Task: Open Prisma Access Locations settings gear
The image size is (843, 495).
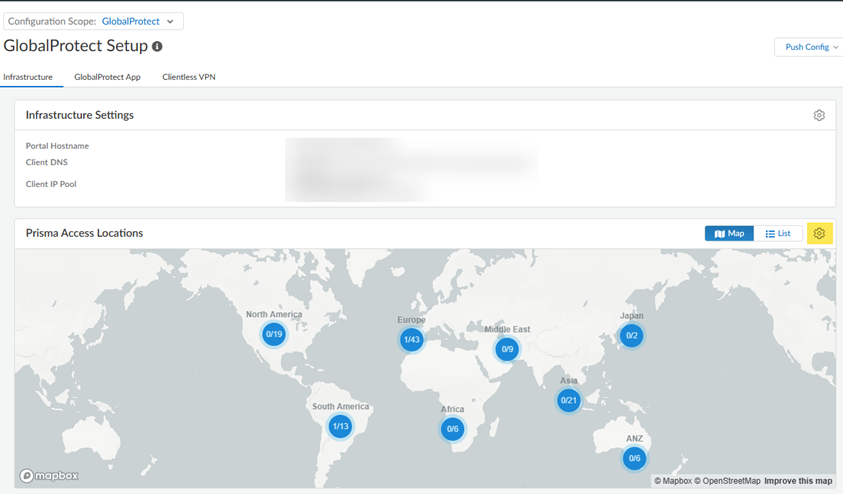Action: [x=819, y=233]
